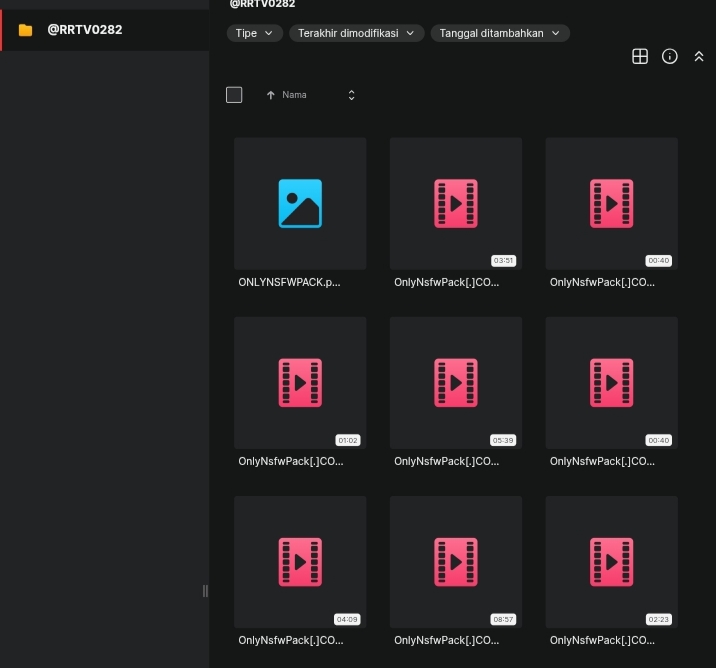Image resolution: width=716 pixels, height=668 pixels.
Task: Sort by the Nama column label
Action: [294, 95]
